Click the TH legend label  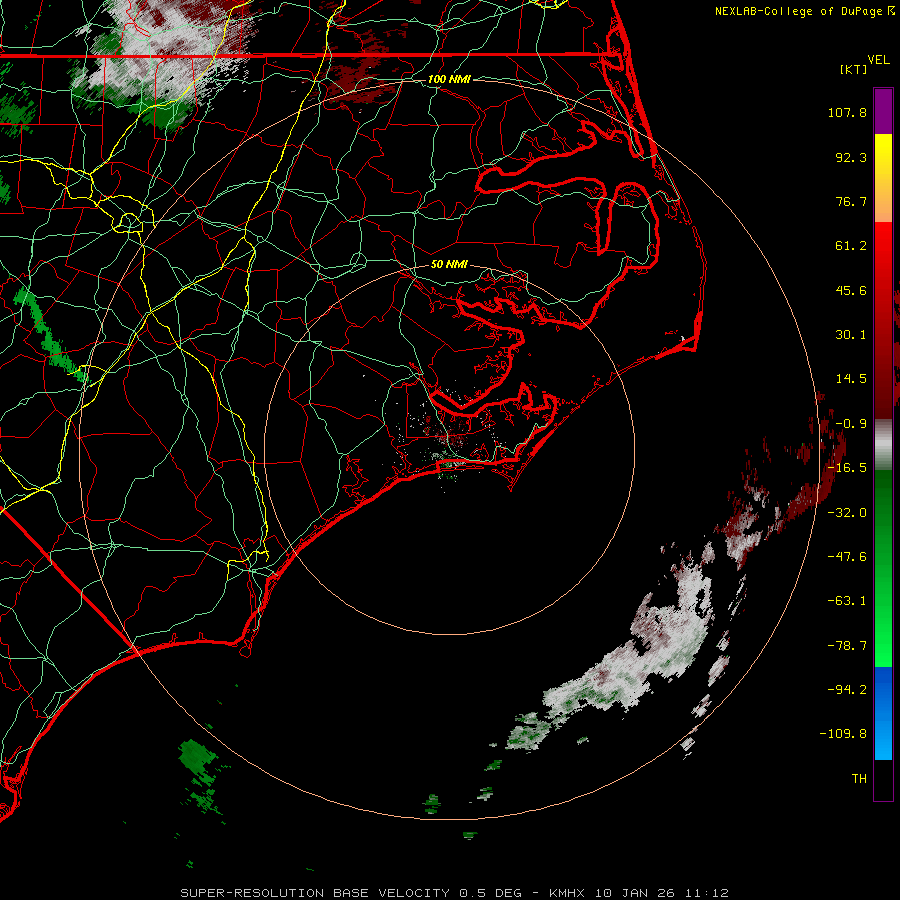[859, 779]
